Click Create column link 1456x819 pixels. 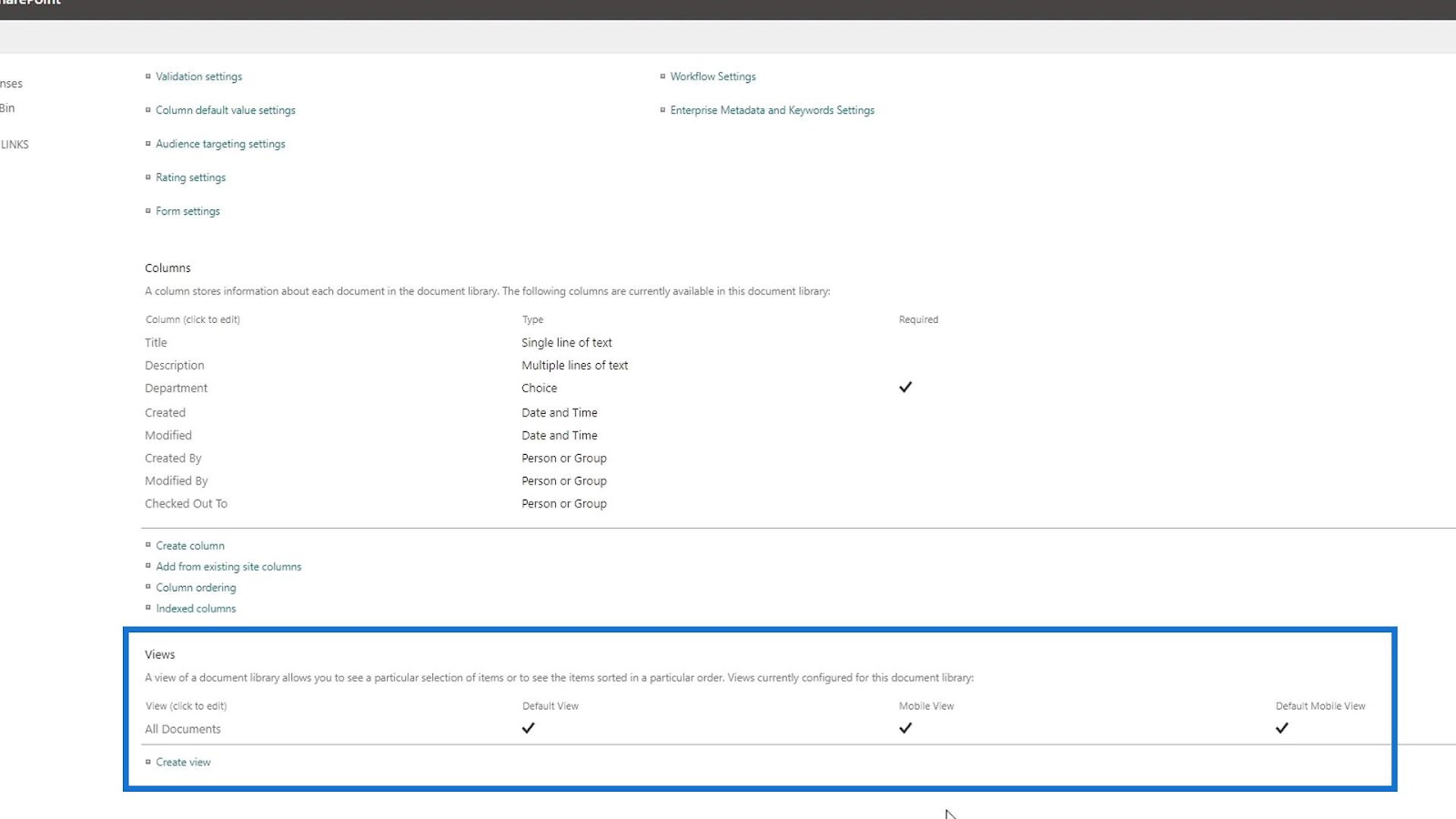190,546
